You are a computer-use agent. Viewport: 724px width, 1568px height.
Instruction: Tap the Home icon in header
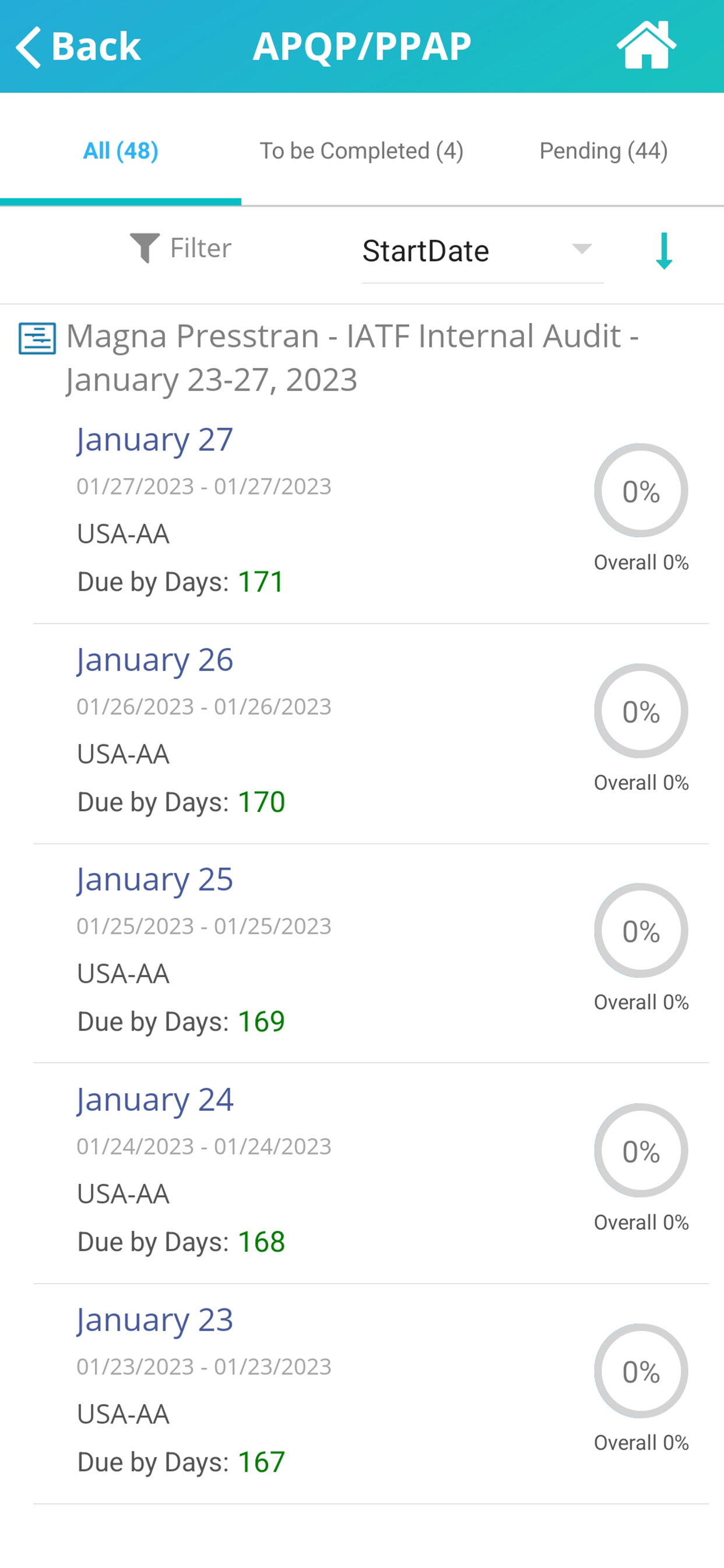coord(646,45)
